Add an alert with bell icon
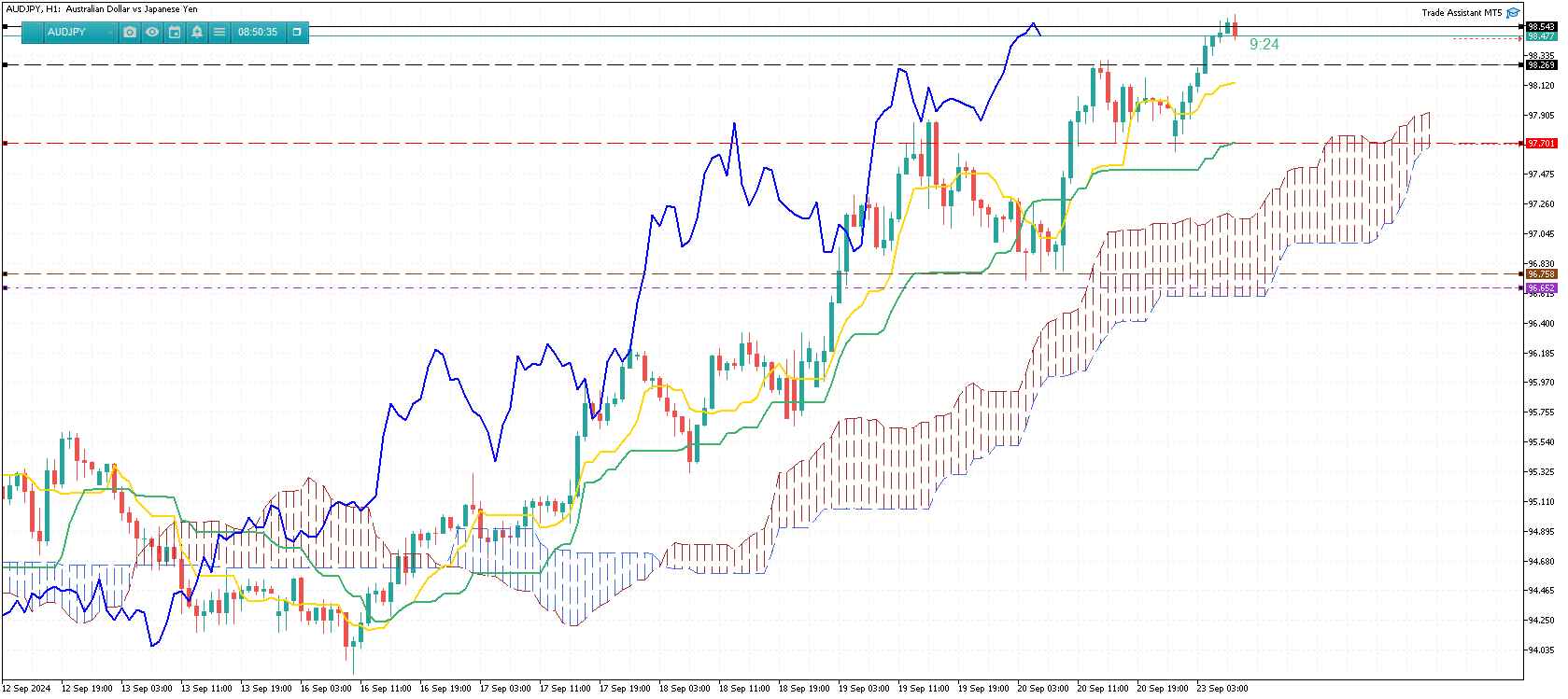This screenshot has height=699, width=1568. (197, 32)
